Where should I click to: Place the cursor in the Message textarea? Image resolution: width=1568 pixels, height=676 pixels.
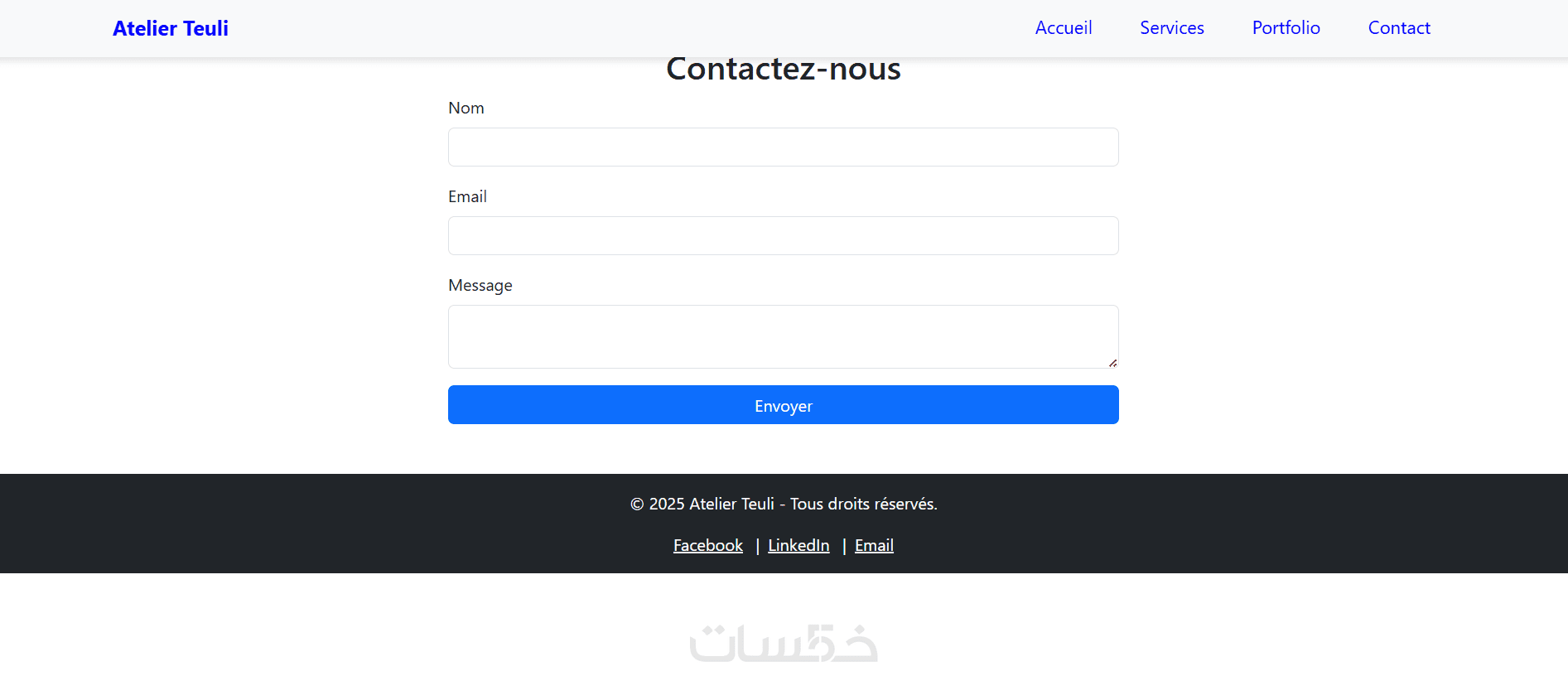click(783, 336)
